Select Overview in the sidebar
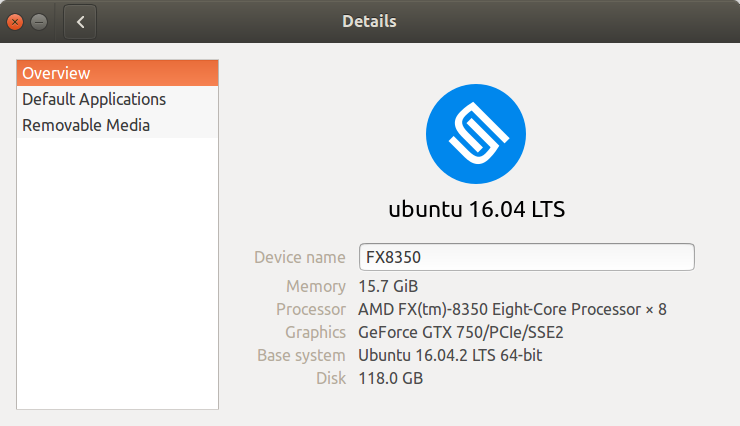 click(118, 73)
